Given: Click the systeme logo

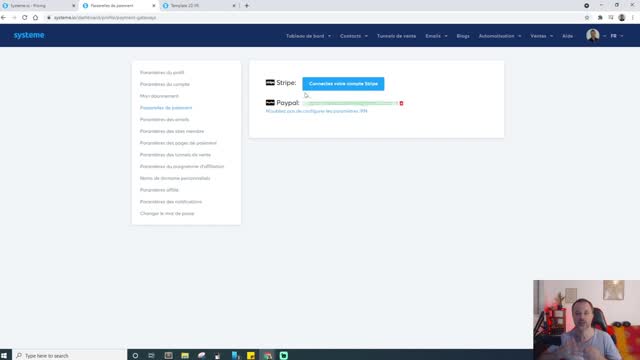Looking at the screenshot, I should [x=29, y=35].
